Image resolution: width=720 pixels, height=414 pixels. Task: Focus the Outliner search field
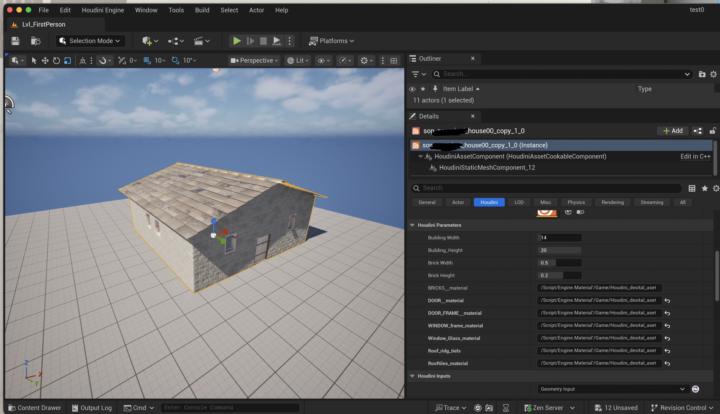561,74
